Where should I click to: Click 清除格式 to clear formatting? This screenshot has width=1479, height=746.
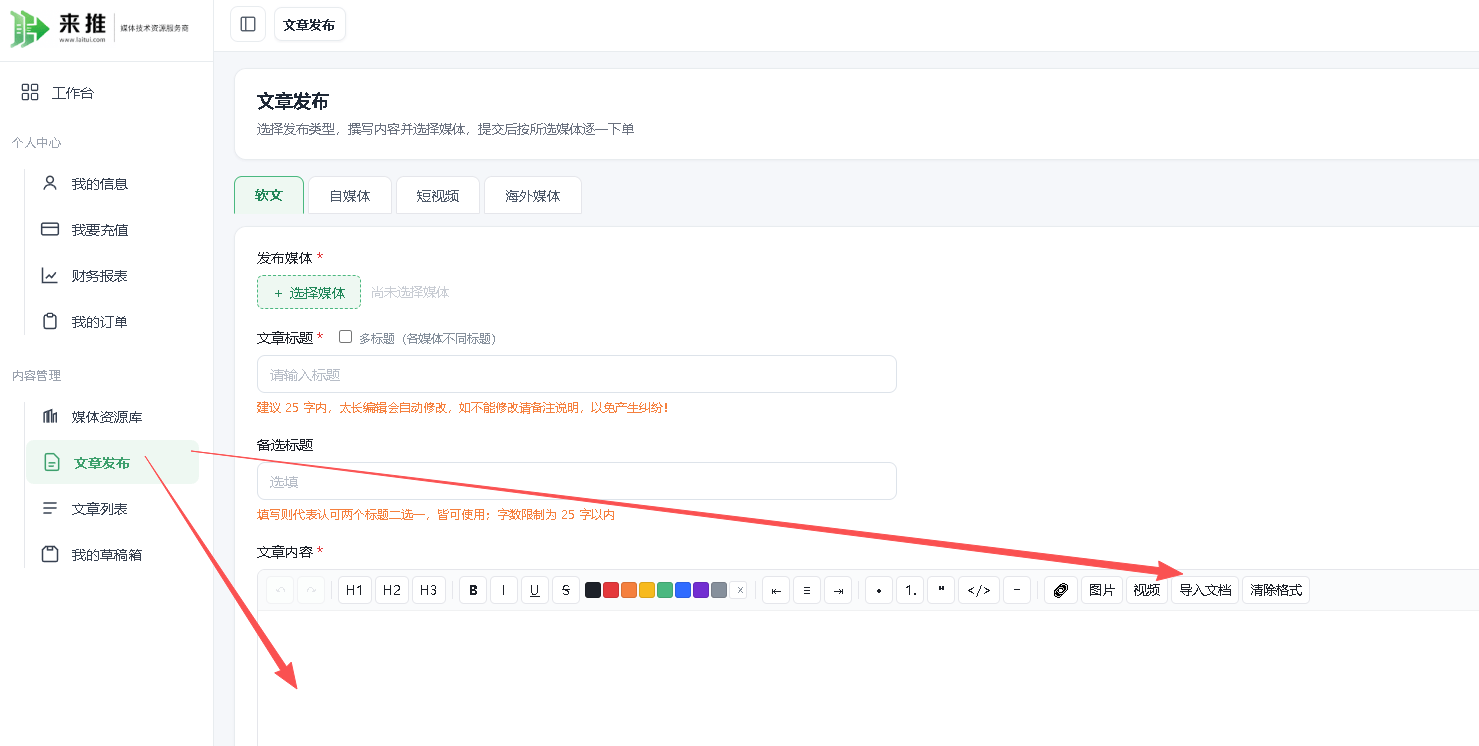click(1276, 591)
